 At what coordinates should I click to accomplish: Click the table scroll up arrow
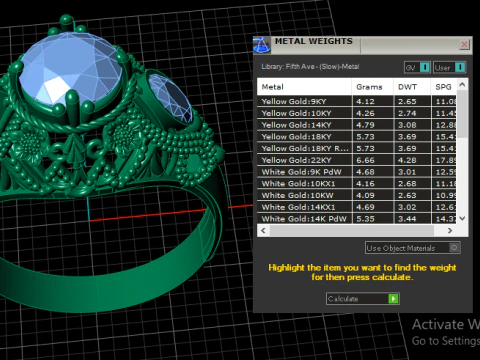pyautogui.click(x=462, y=85)
